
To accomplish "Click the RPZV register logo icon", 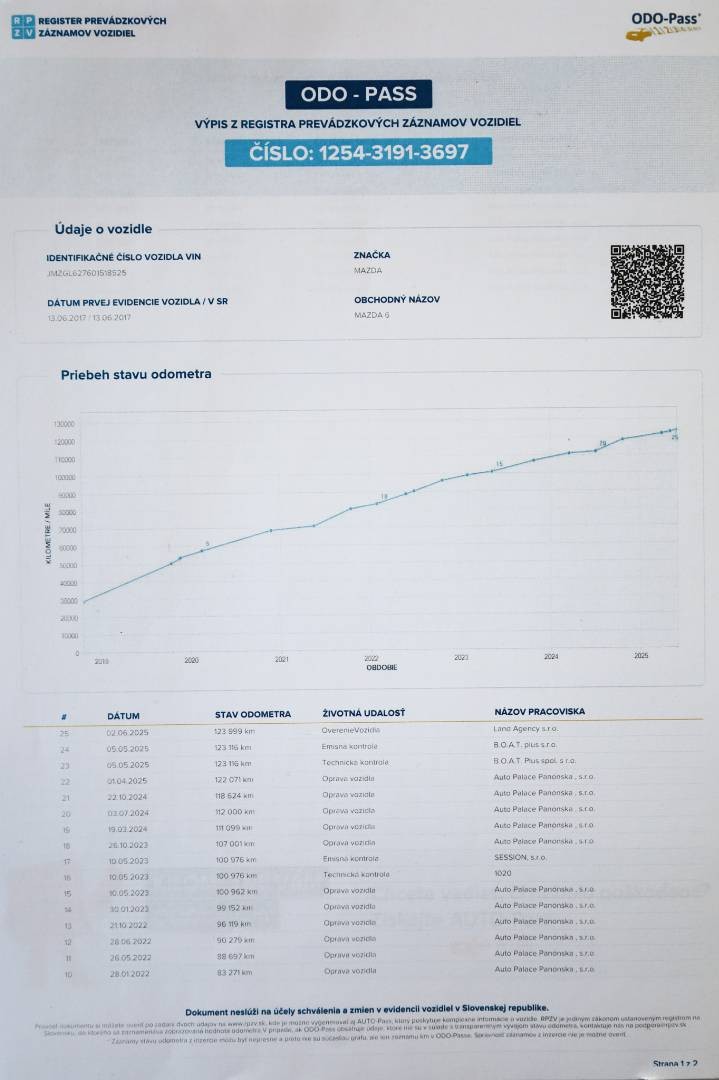I will click(23, 27).
